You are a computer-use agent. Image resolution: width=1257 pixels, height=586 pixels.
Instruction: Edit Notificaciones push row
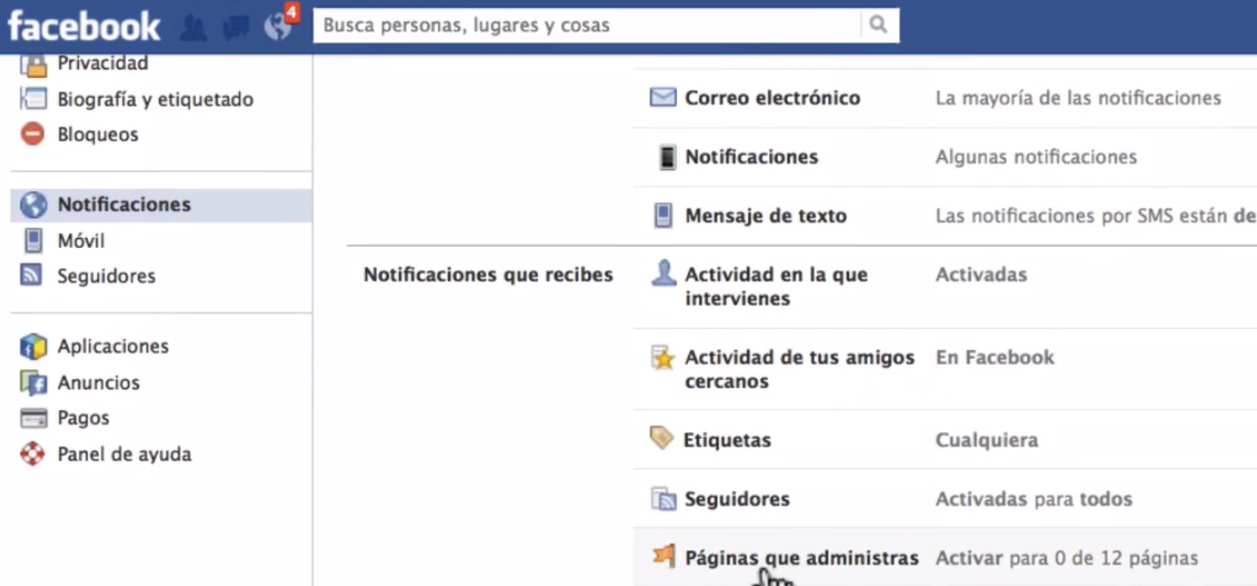945,157
